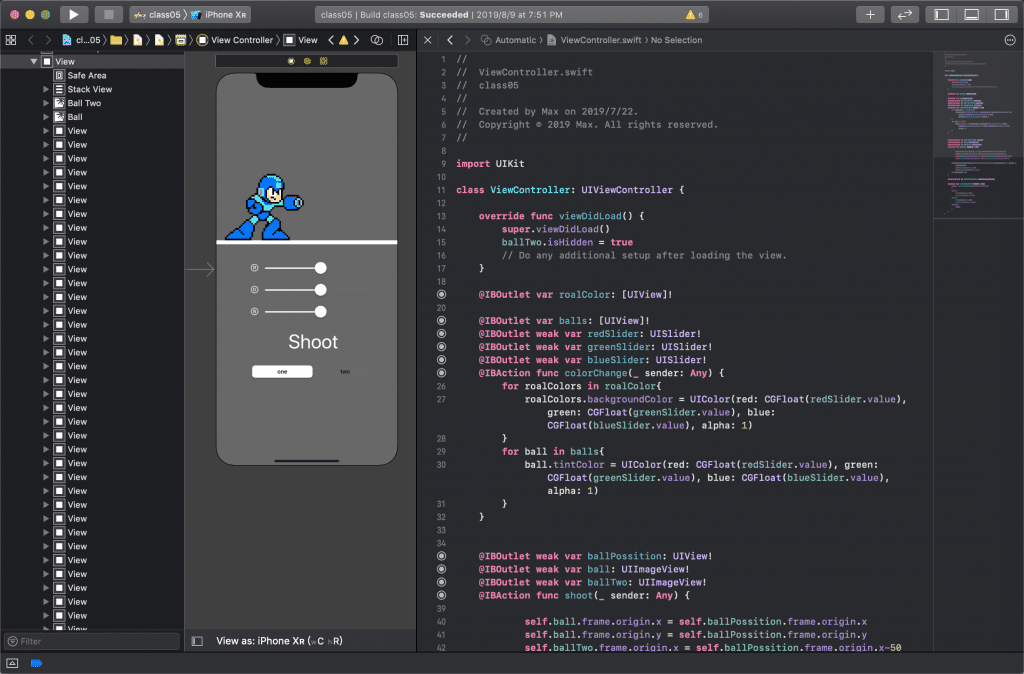Click ViewController.swift in the editor breadcrumb

tap(594, 40)
